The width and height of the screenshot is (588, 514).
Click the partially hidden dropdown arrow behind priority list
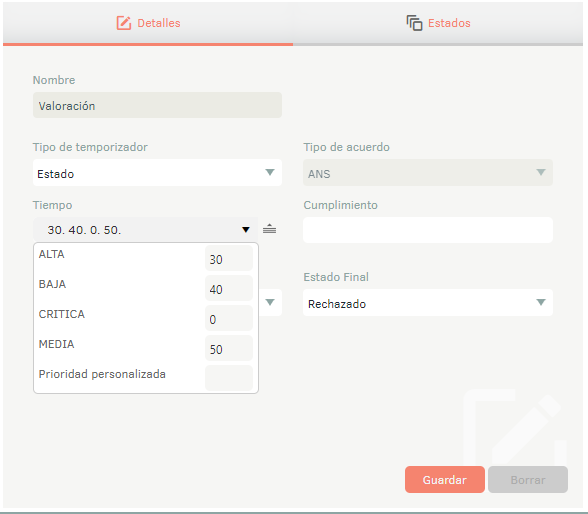tap(270, 302)
